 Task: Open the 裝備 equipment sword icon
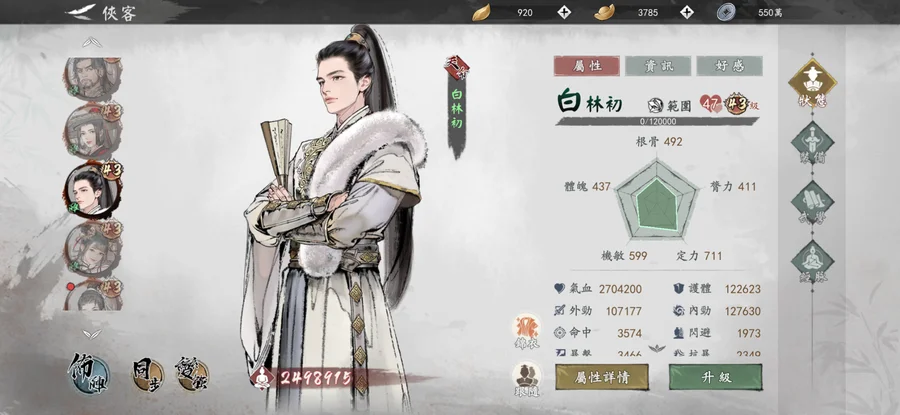(812, 143)
